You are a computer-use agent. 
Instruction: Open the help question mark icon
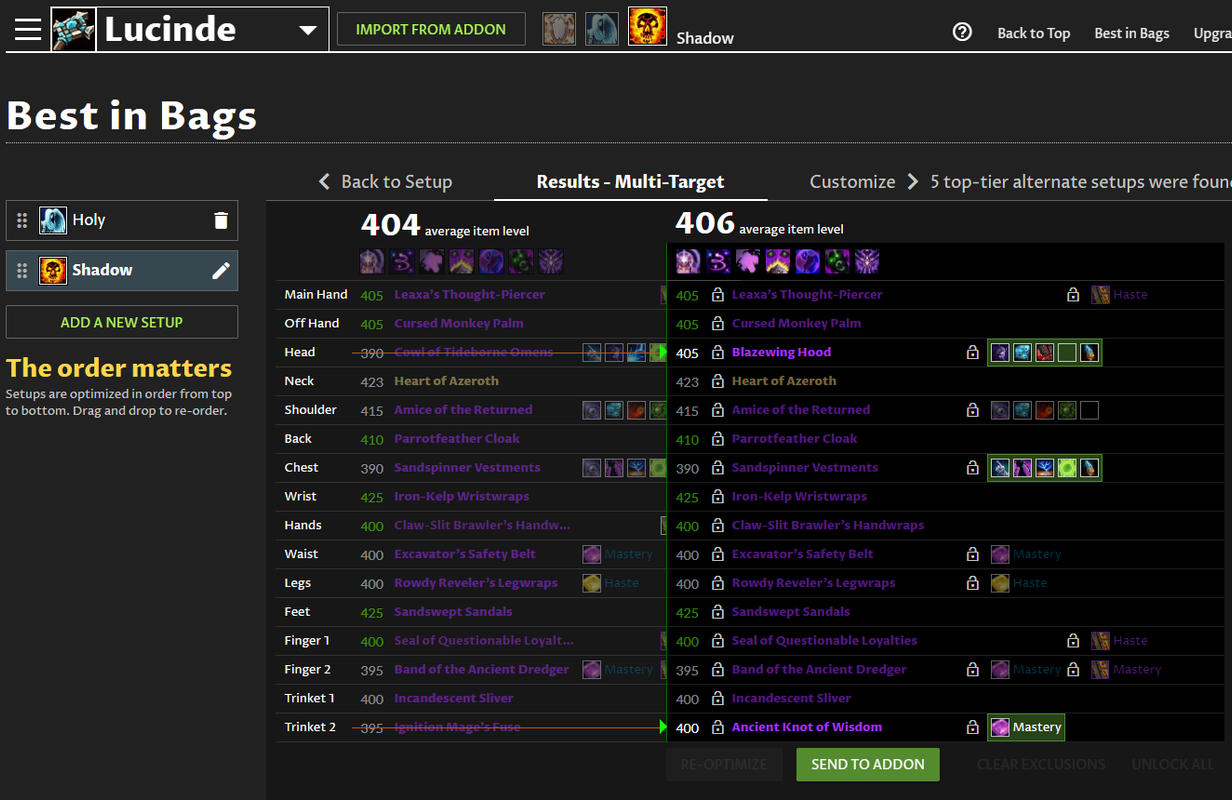click(962, 32)
